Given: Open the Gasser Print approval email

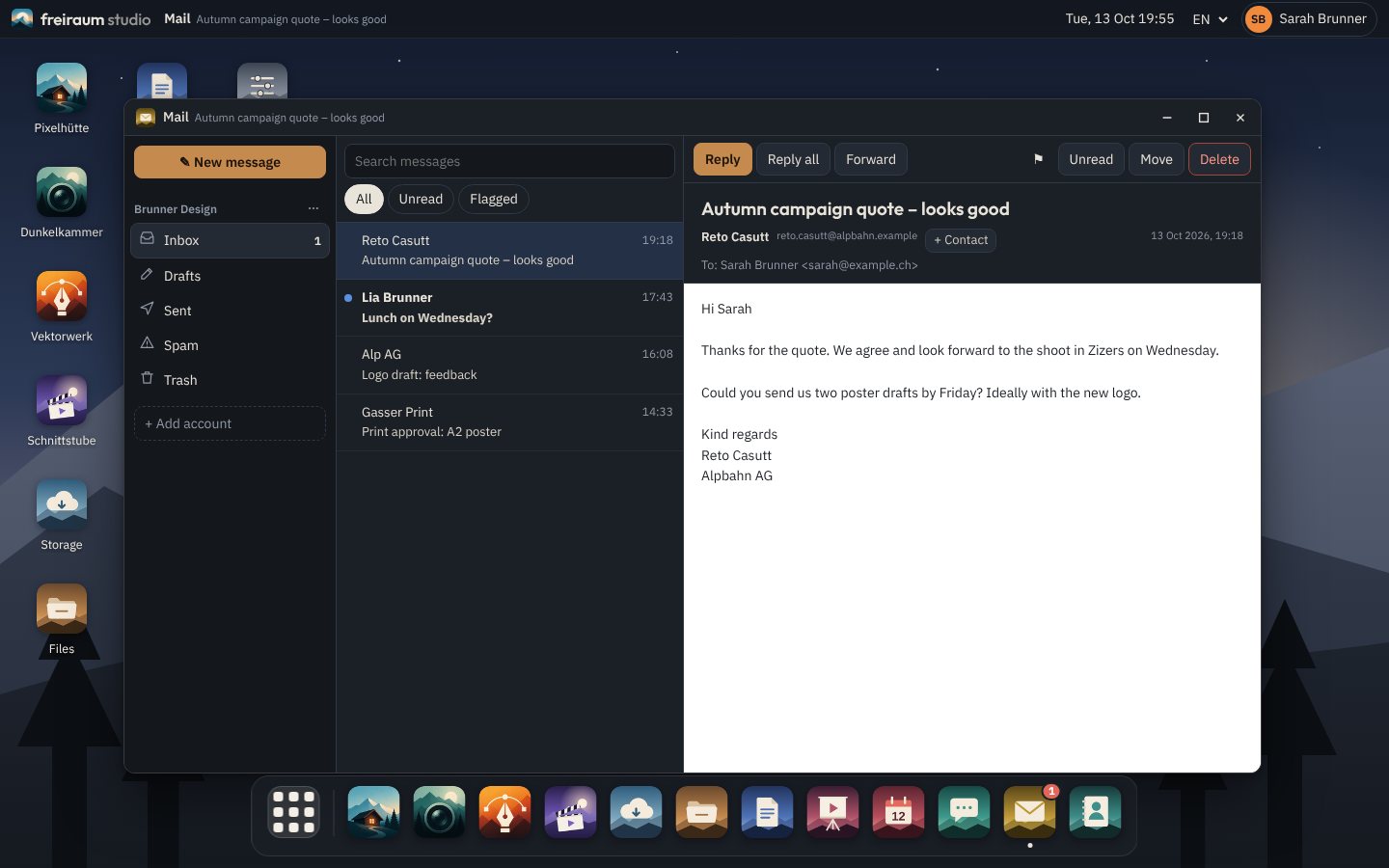Looking at the screenshot, I should [509, 422].
